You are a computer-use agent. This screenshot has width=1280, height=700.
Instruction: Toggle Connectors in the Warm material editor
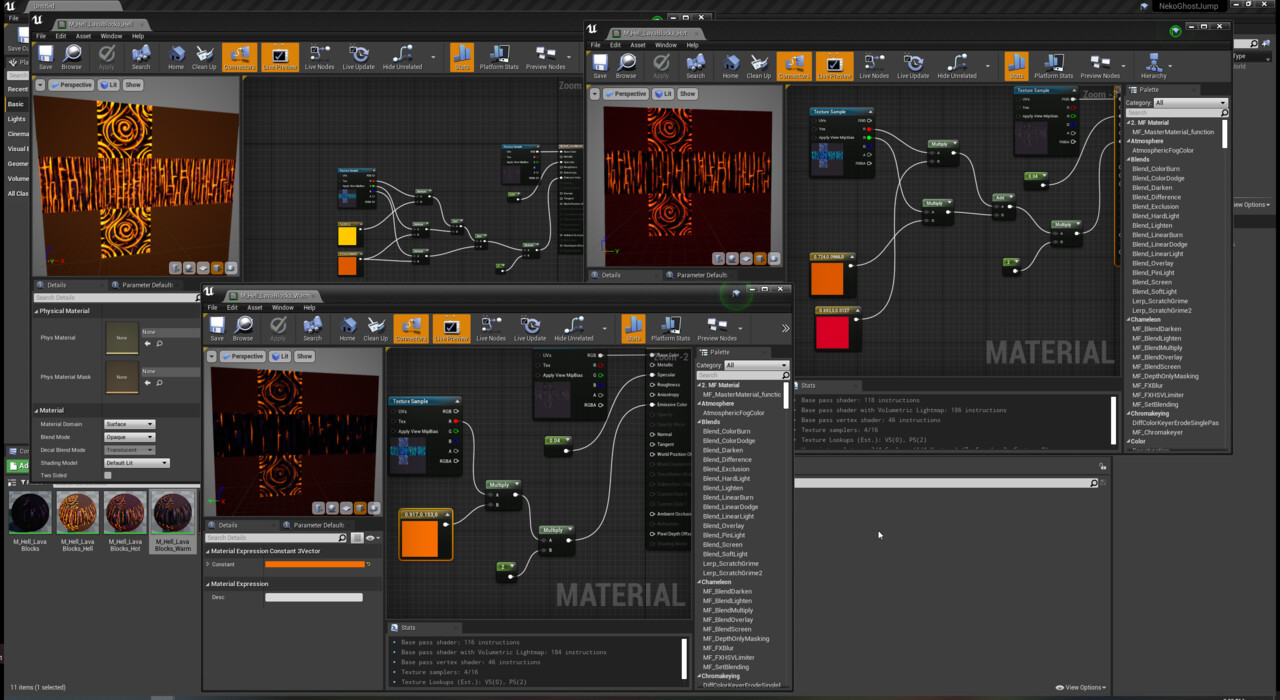click(411, 329)
